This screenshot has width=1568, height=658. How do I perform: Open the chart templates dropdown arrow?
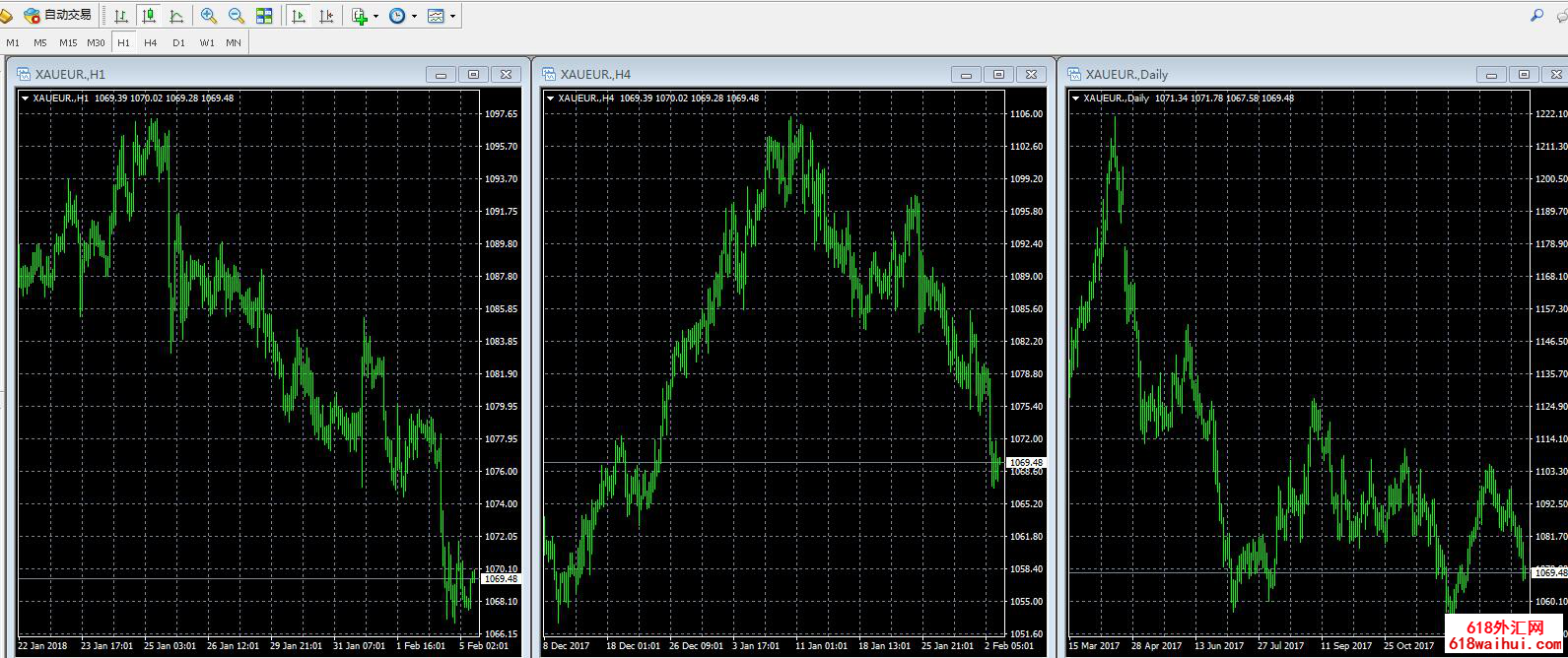pos(452,17)
